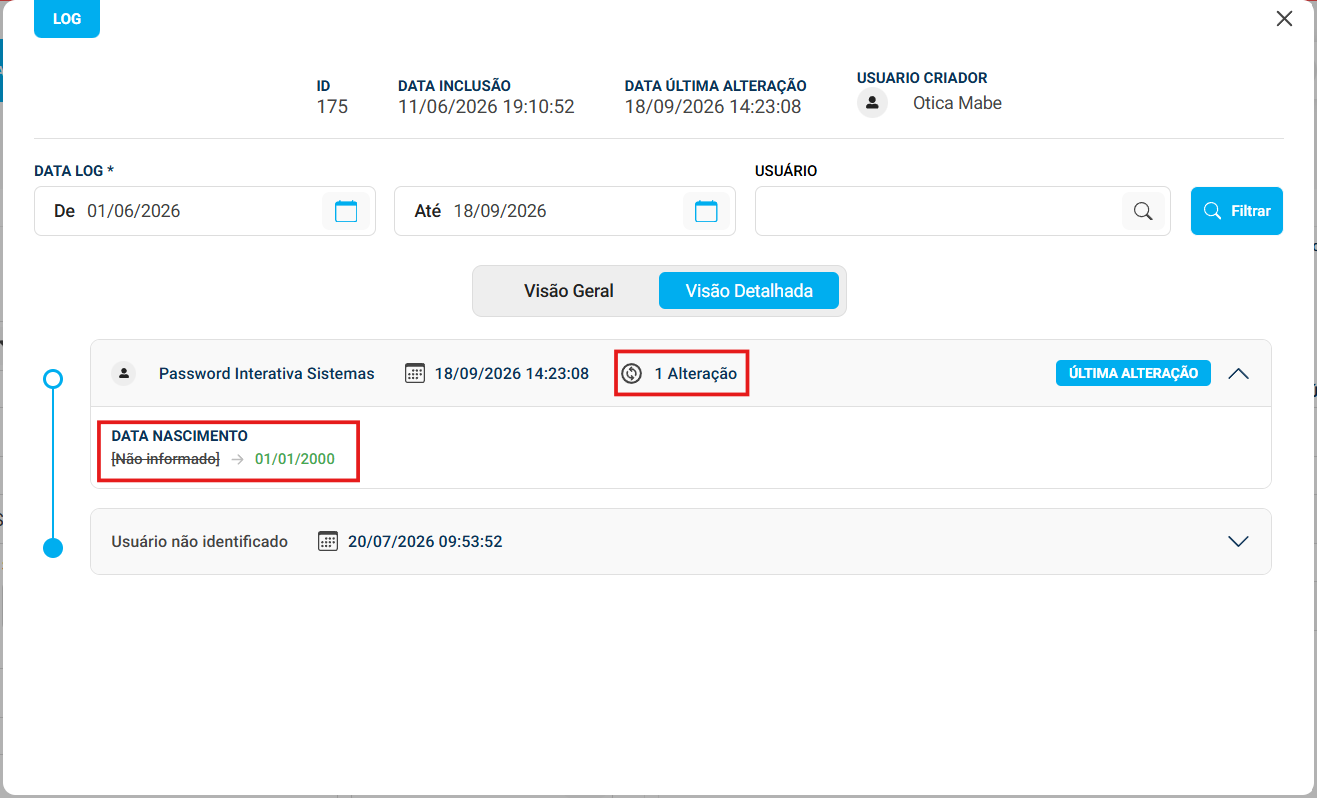Click the calendar icon beside 20/07/2026 09:53:52

pyautogui.click(x=328, y=541)
